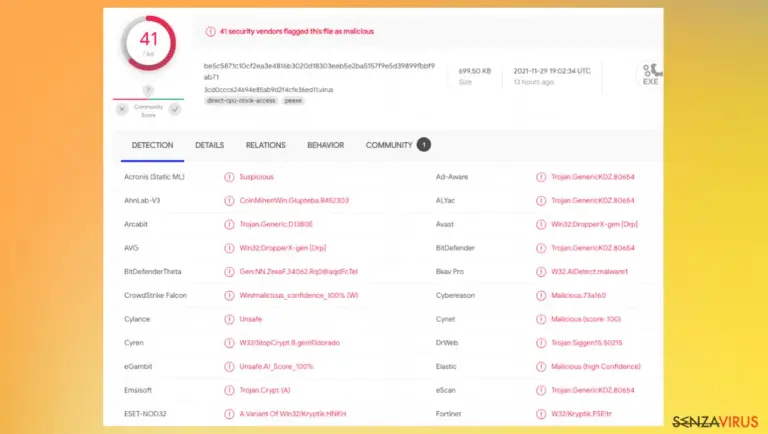The image size is (768, 434).
Task: Click DrWeb Trojan.Siggen15 detection name
Action: tap(586, 343)
